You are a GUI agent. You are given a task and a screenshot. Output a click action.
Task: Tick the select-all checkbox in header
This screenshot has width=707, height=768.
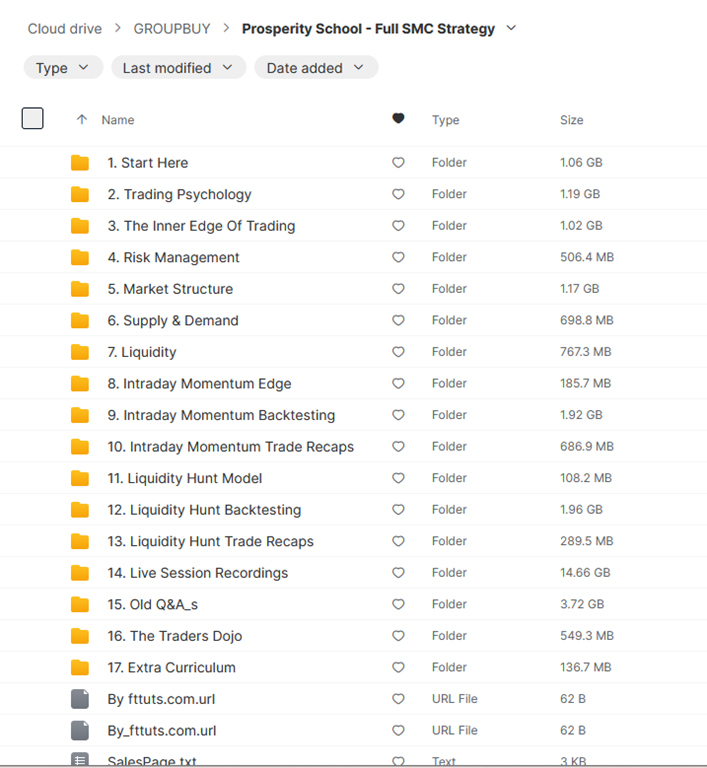tap(33, 119)
